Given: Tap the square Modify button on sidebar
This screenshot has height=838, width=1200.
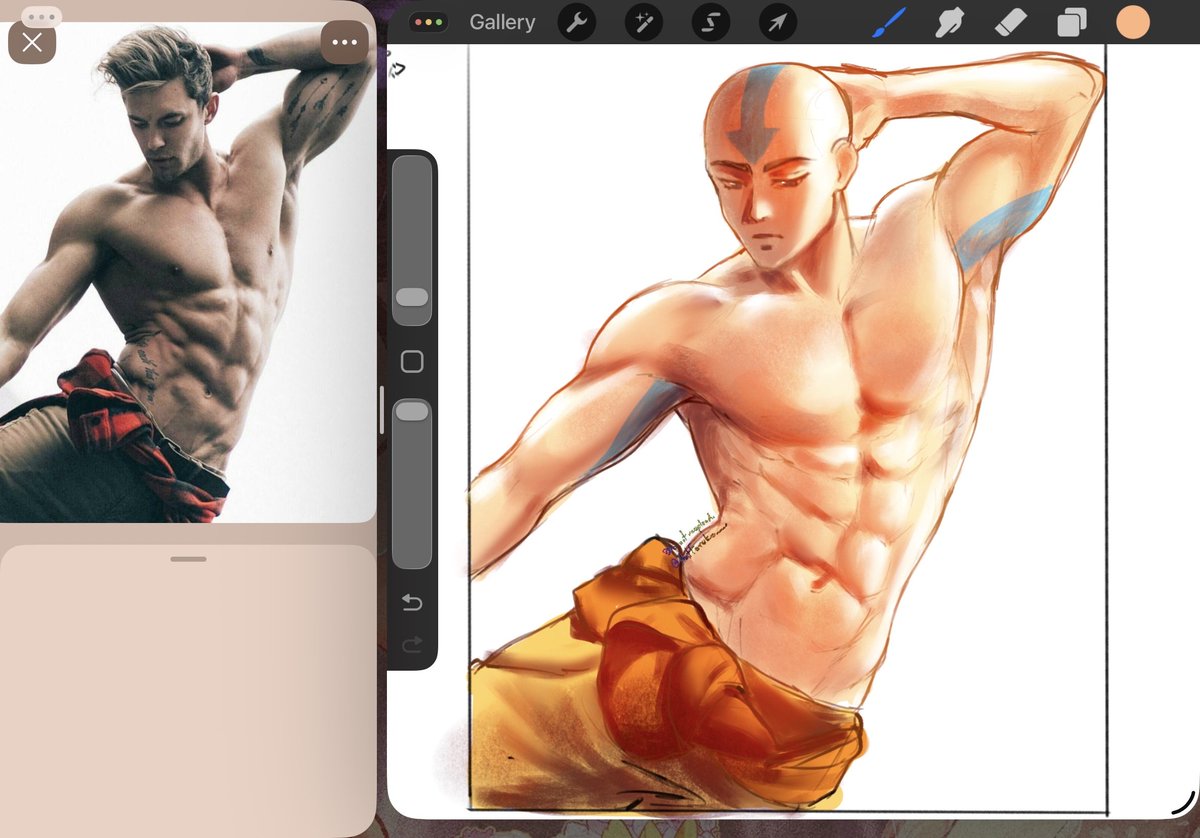Looking at the screenshot, I should (x=412, y=362).
